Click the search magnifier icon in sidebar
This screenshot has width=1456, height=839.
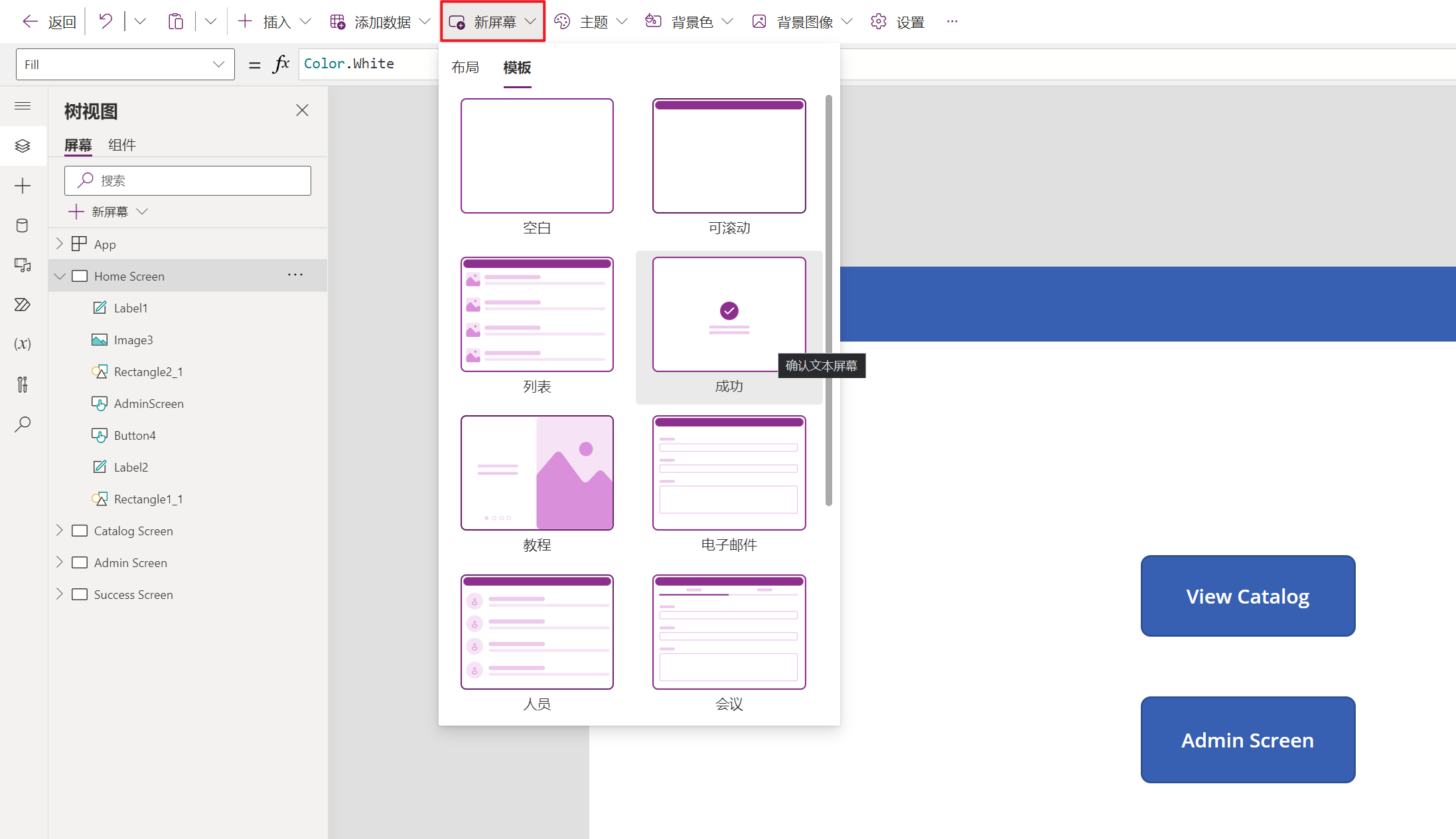[x=23, y=424]
